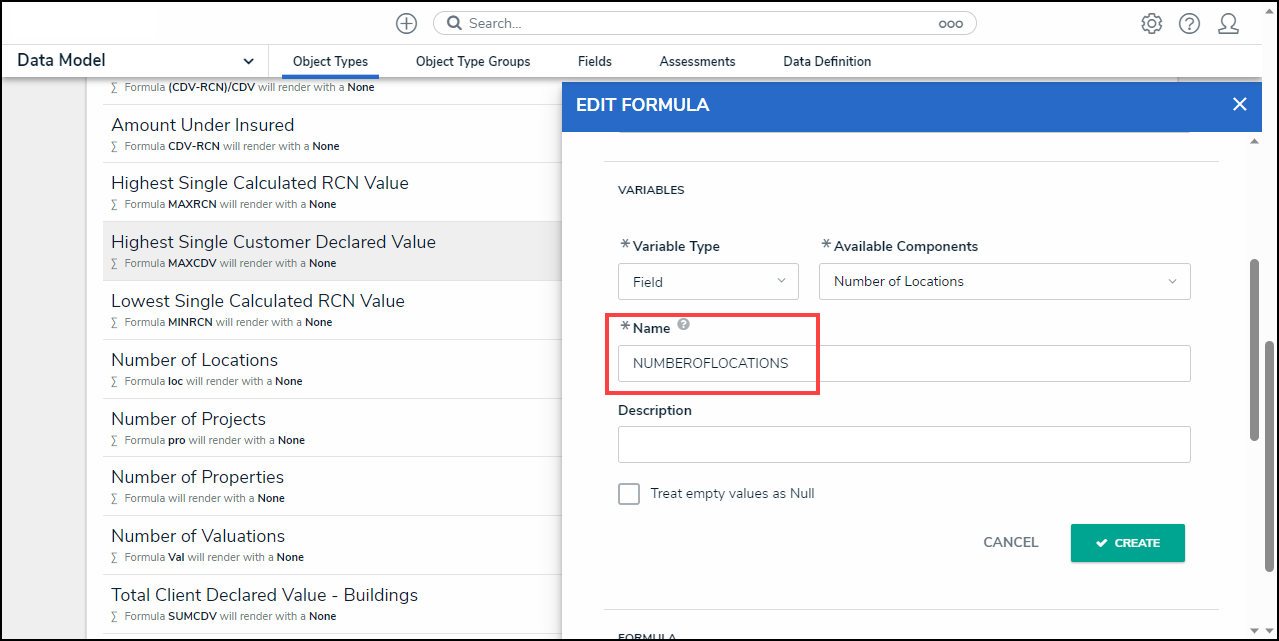1279x641 pixels.
Task: Click the search magnifier icon
Action: (x=454, y=23)
